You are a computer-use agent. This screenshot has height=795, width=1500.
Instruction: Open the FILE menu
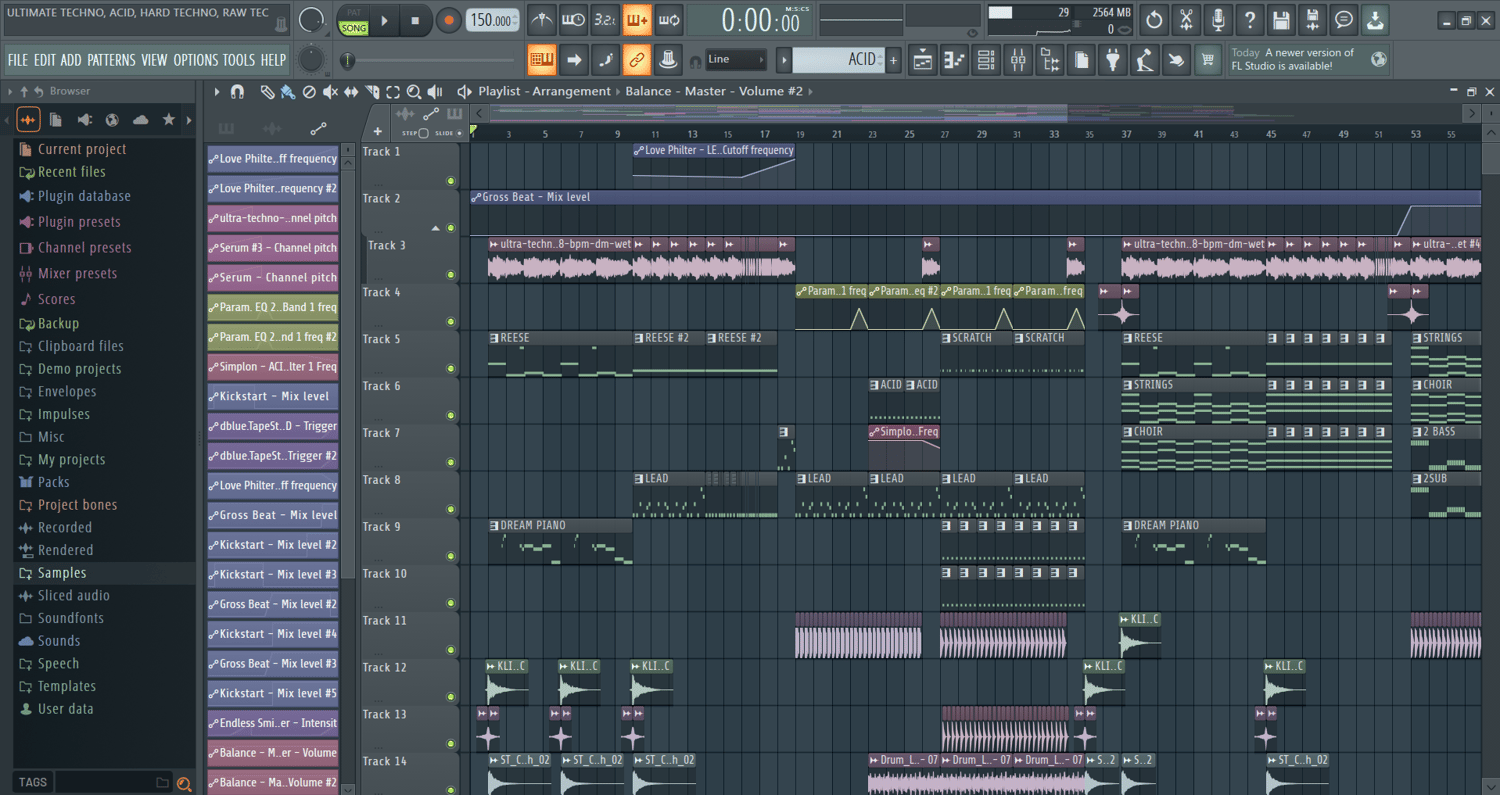coord(18,60)
